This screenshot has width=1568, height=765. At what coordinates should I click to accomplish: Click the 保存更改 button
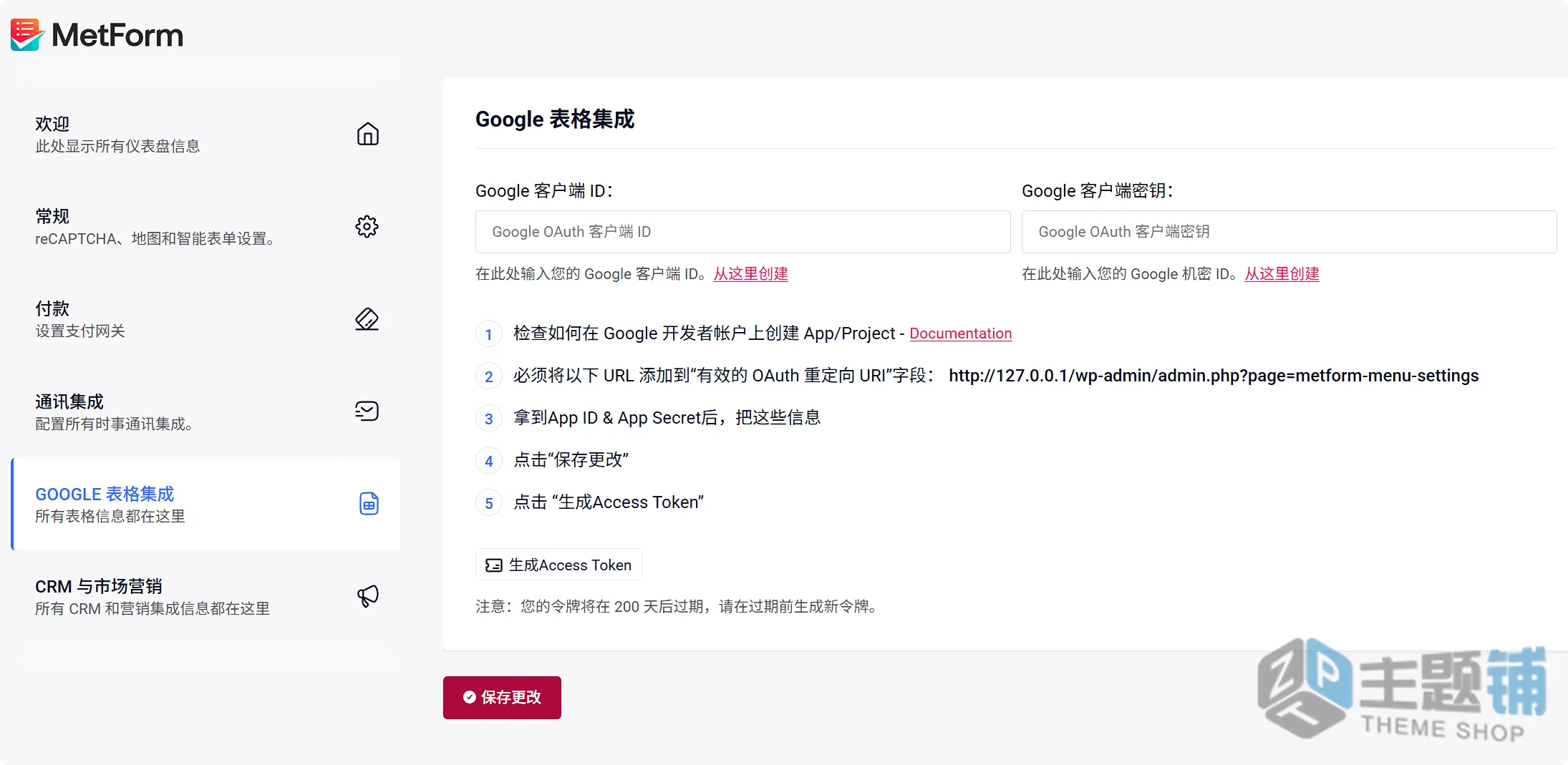[x=502, y=697]
